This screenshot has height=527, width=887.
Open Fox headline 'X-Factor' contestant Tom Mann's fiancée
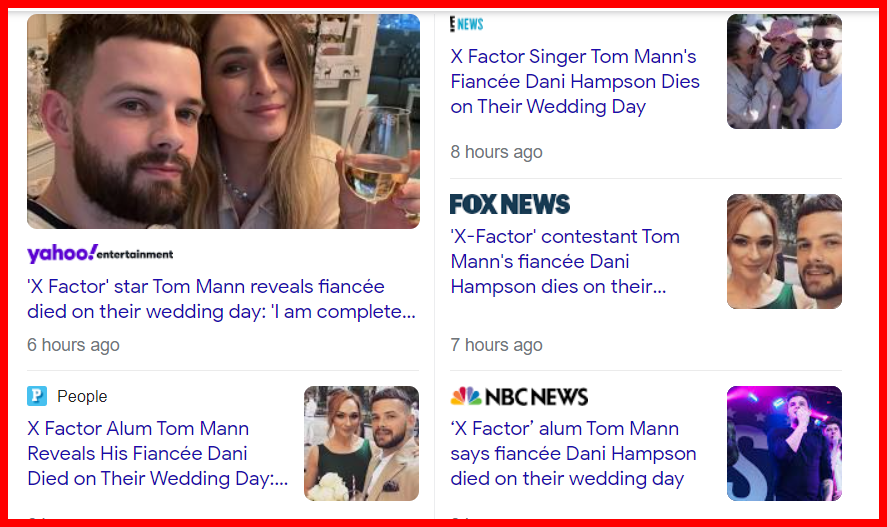pyautogui.click(x=565, y=262)
